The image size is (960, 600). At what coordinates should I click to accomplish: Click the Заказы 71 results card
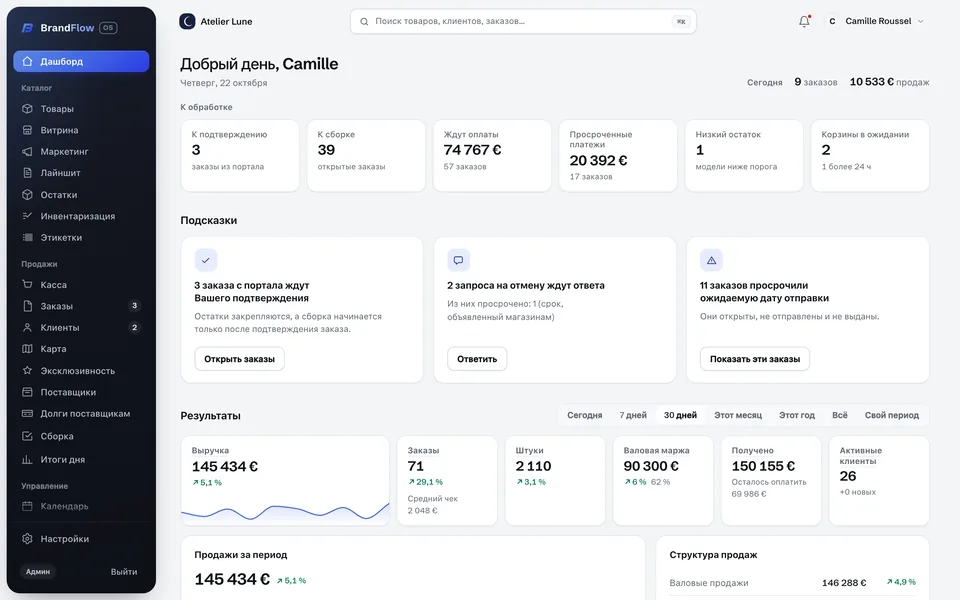447,481
